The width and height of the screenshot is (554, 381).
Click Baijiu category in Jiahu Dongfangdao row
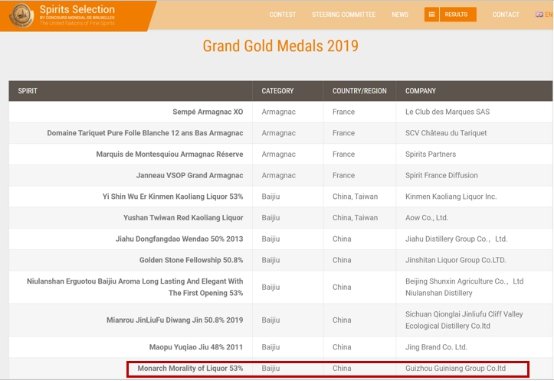point(271,239)
